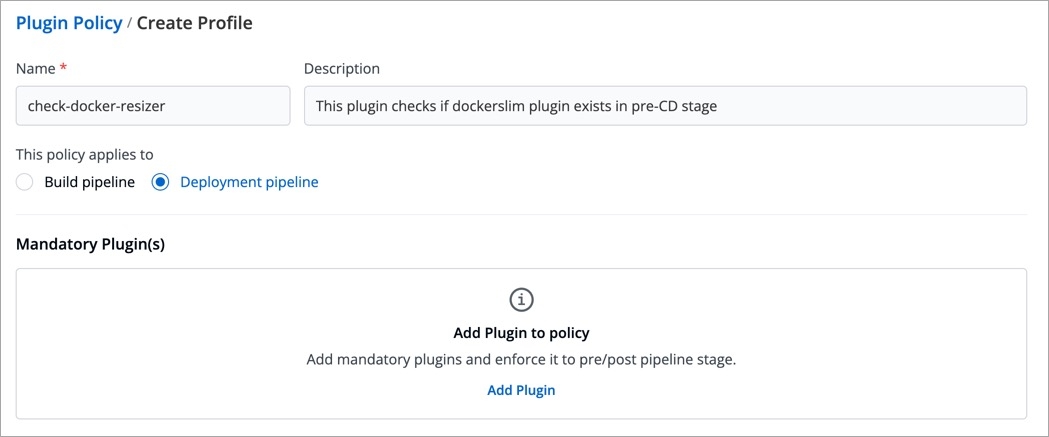Click the Create Profile breadcrumb title
The image size is (1049, 437).
(194, 23)
